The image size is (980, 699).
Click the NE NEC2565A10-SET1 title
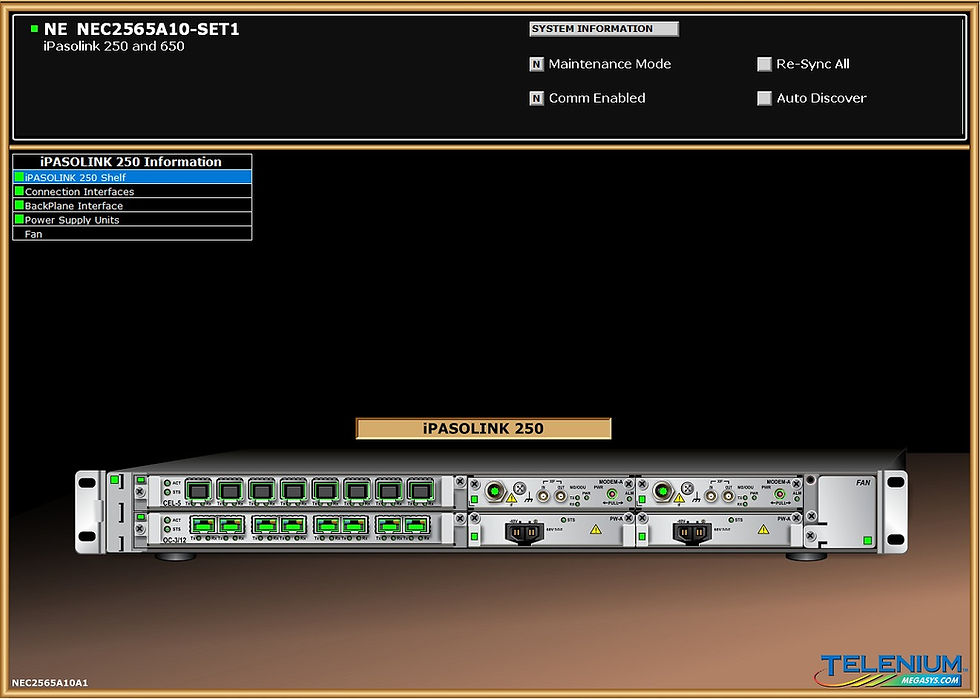coord(141,29)
